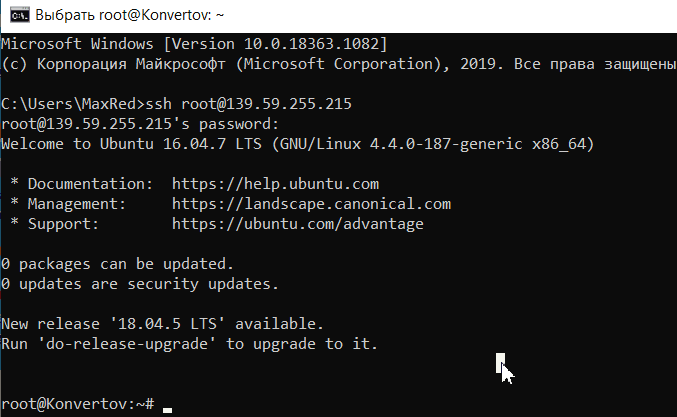The width and height of the screenshot is (677, 417).
Task: Click the Support label in welcome message
Action: coord(63,224)
